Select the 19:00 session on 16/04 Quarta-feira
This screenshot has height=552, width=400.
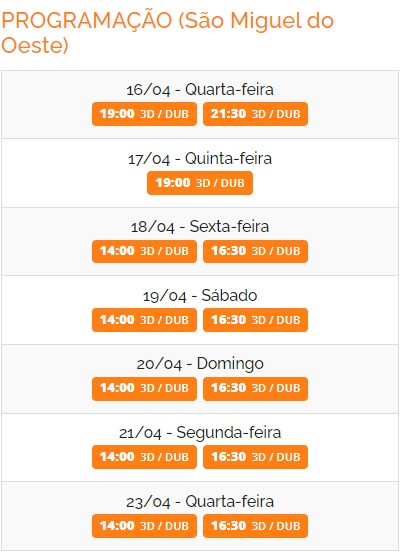coord(144,114)
